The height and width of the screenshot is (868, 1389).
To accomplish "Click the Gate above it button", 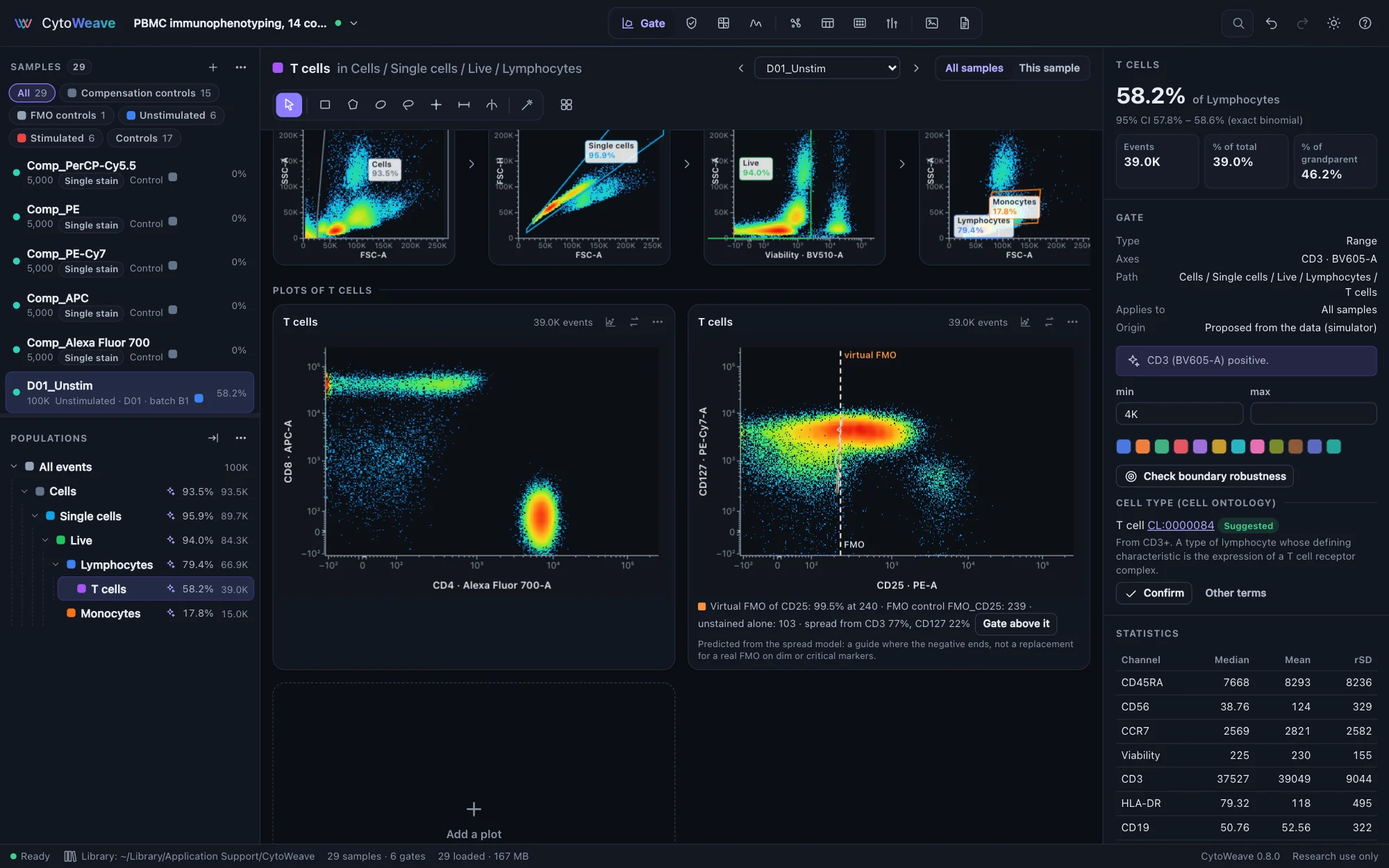I will (x=1016, y=624).
